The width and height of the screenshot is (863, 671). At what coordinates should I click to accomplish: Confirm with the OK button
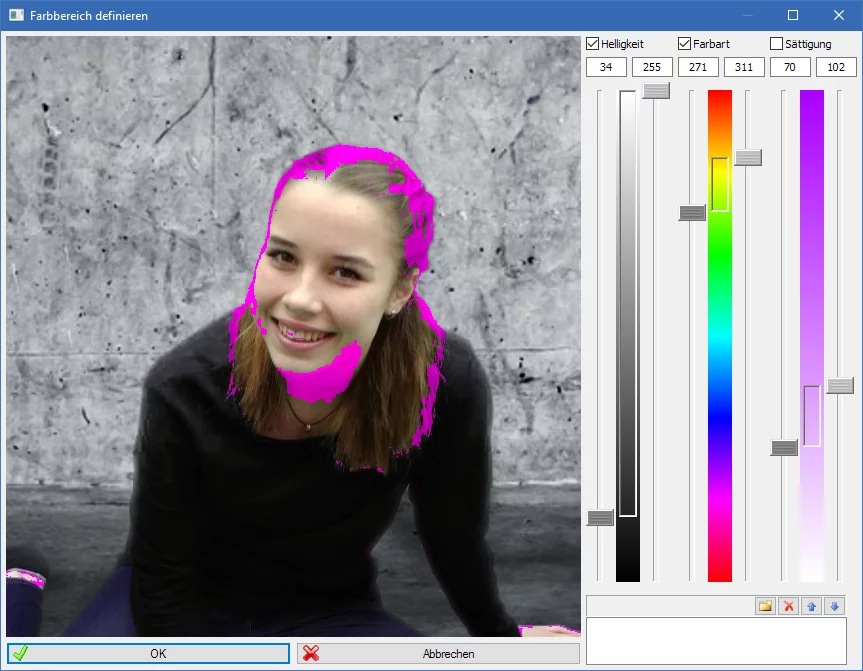click(148, 653)
